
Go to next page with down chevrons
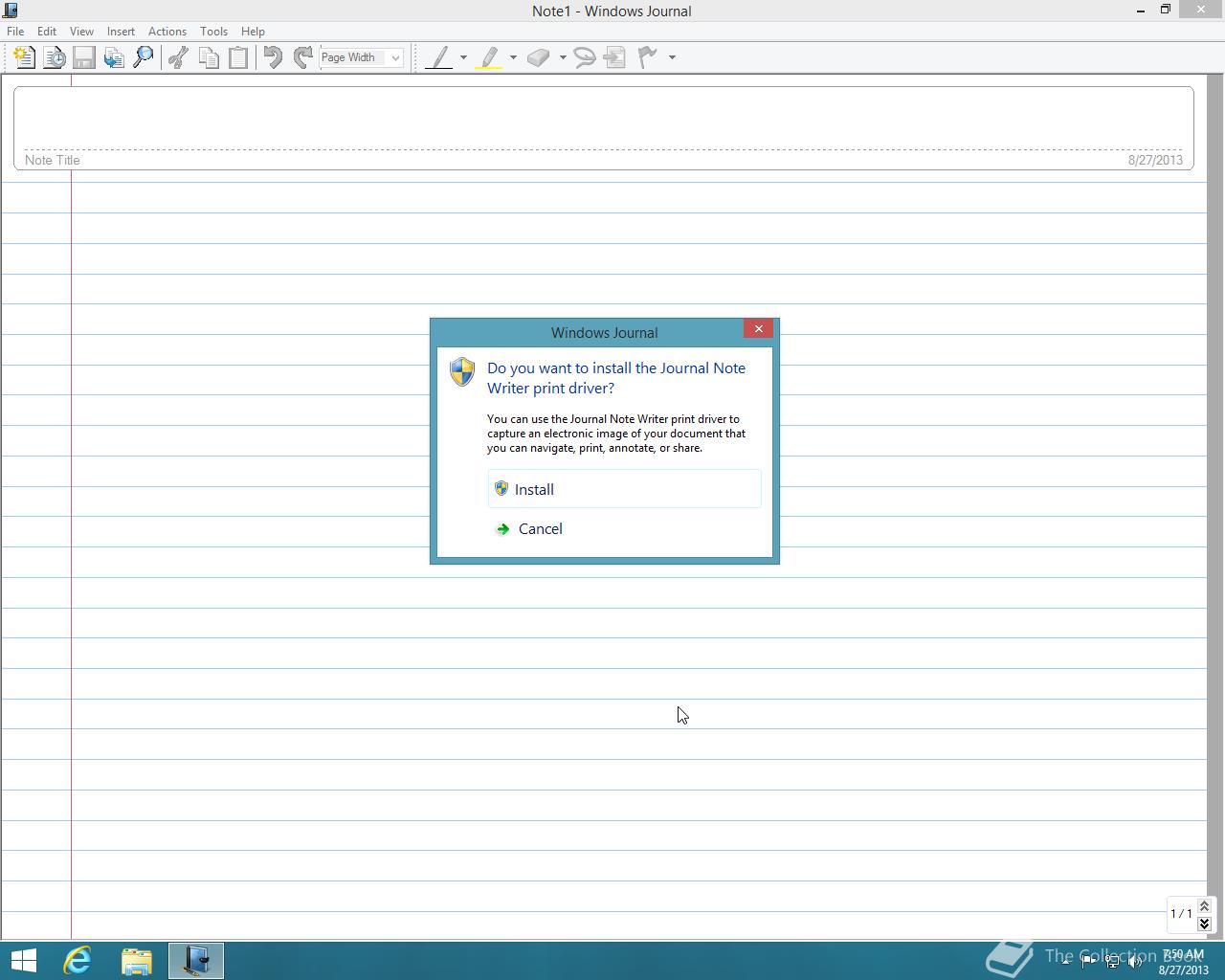(1204, 924)
